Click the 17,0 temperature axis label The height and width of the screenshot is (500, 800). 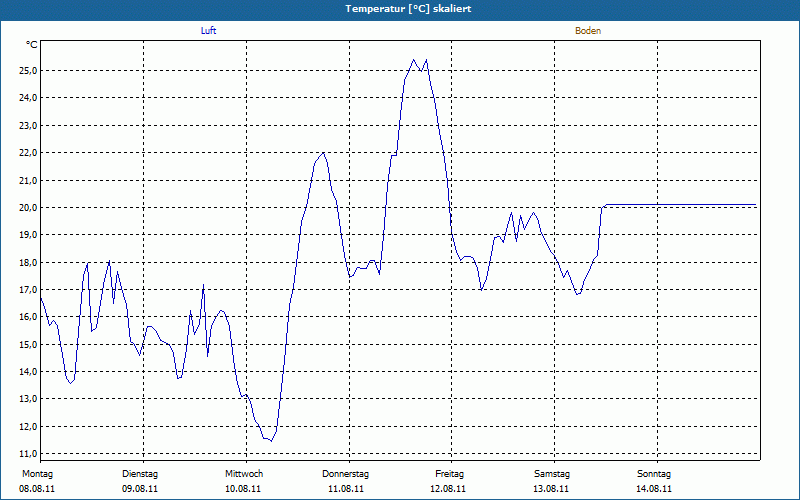coord(28,289)
